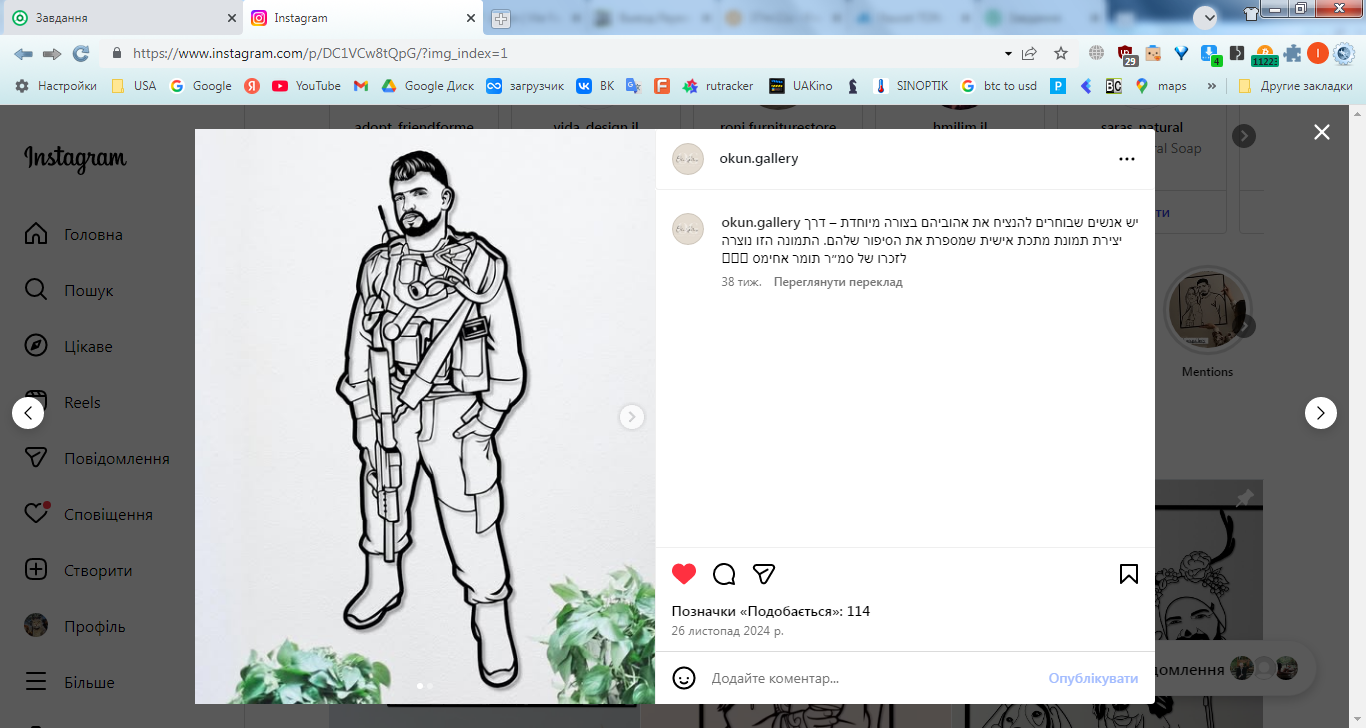The image size is (1366, 728).
Task: Open USA bookmarks folder
Action: [x=134, y=86]
